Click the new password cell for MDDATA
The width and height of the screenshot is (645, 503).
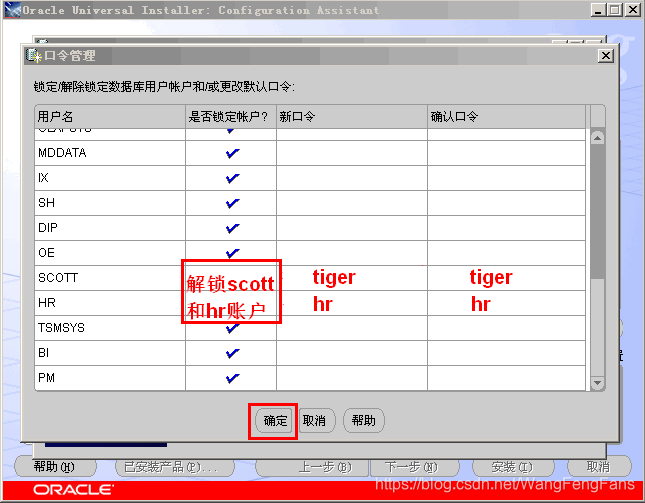click(352, 153)
